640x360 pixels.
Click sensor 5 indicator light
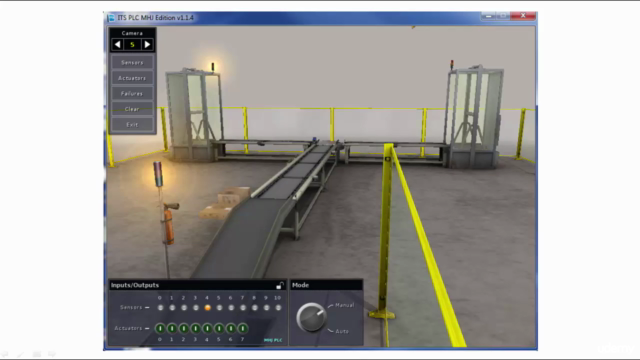[x=219, y=308]
